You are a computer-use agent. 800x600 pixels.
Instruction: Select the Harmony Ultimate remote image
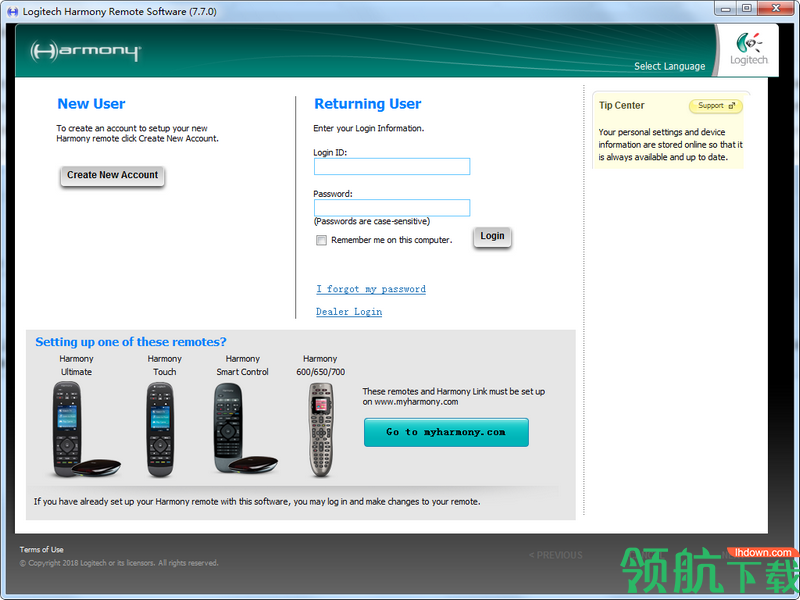86,429
